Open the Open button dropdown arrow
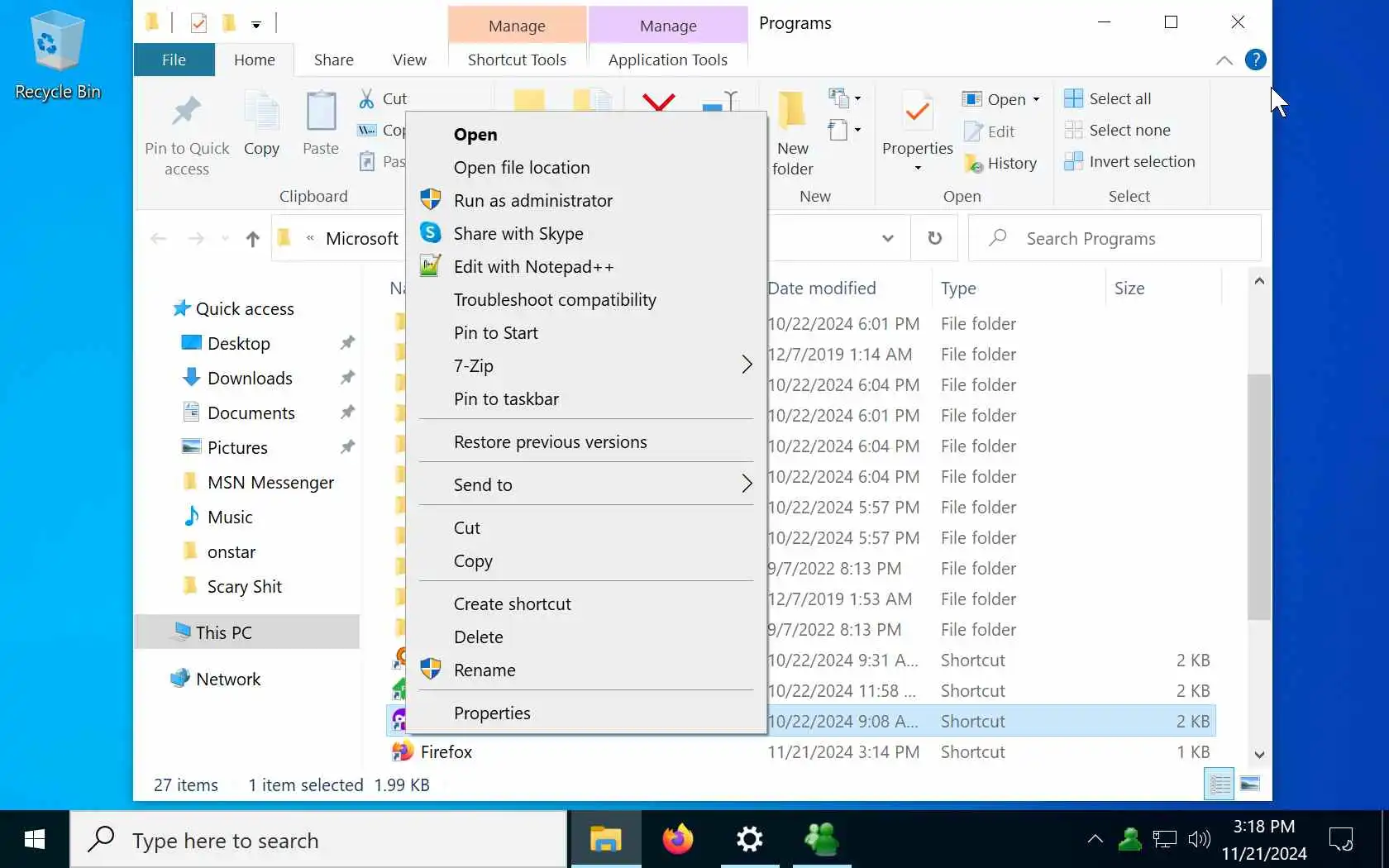 tap(1036, 99)
